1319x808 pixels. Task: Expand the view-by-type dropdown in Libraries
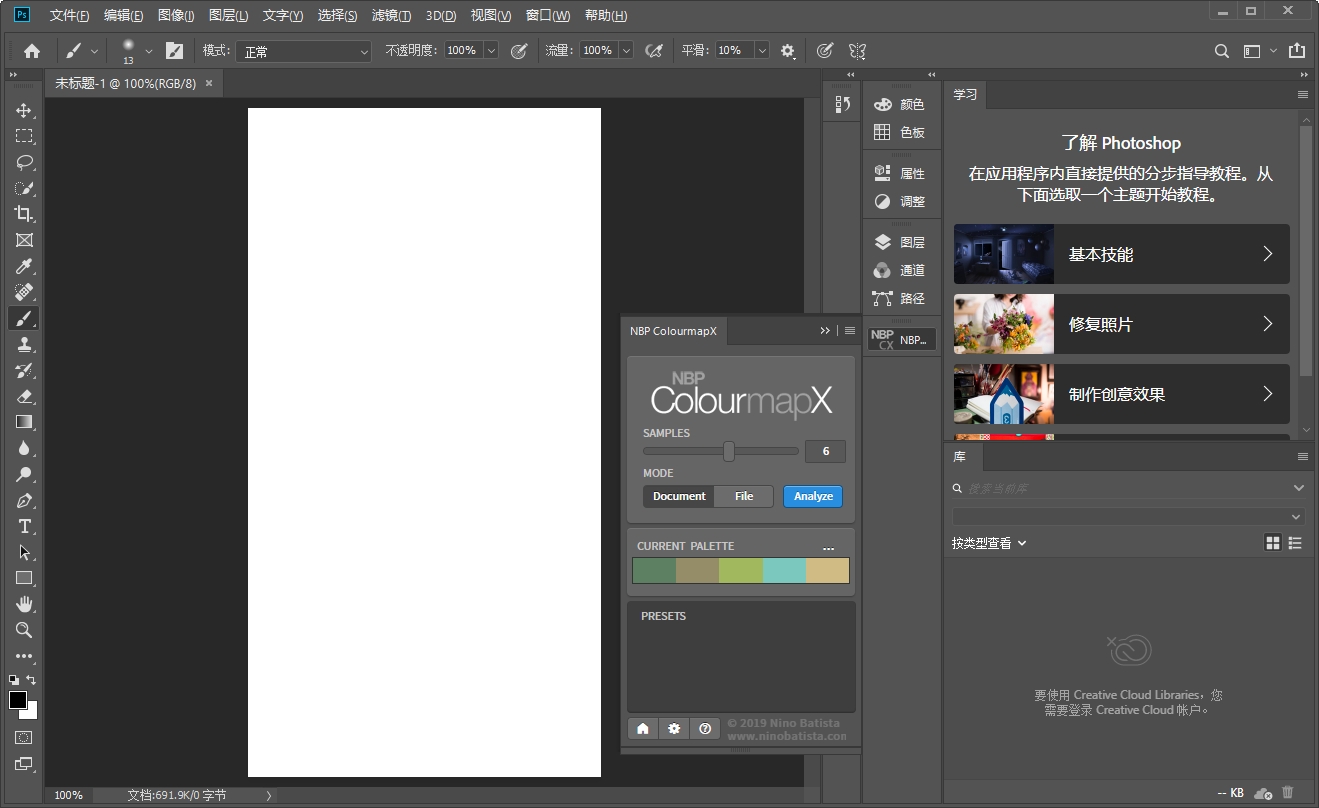[989, 543]
